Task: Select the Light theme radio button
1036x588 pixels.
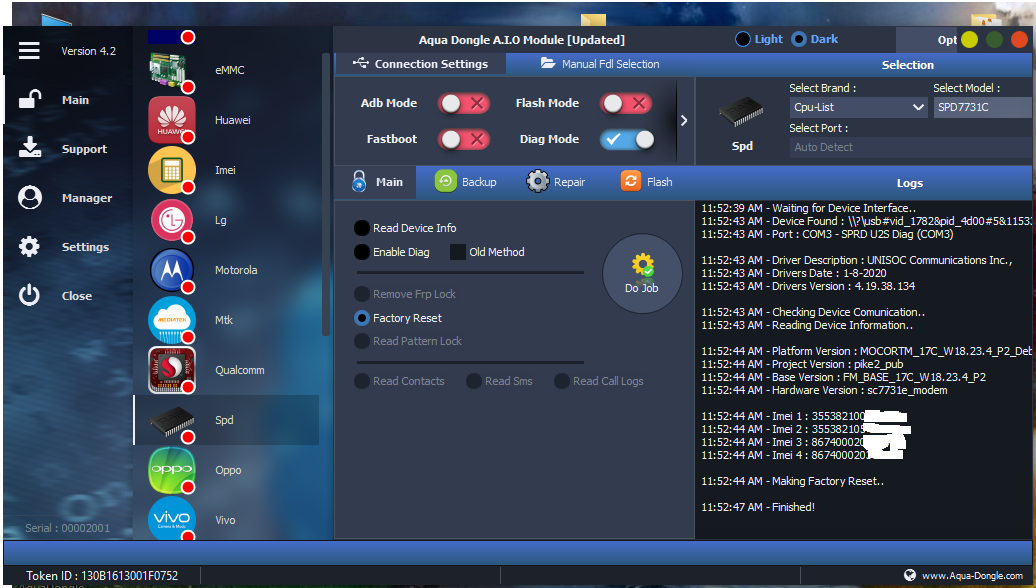Action: point(743,39)
